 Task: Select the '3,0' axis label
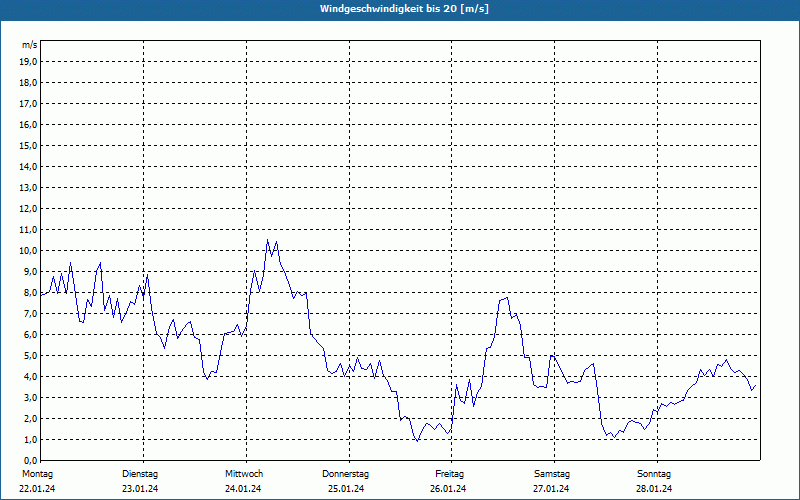[x=30, y=397]
